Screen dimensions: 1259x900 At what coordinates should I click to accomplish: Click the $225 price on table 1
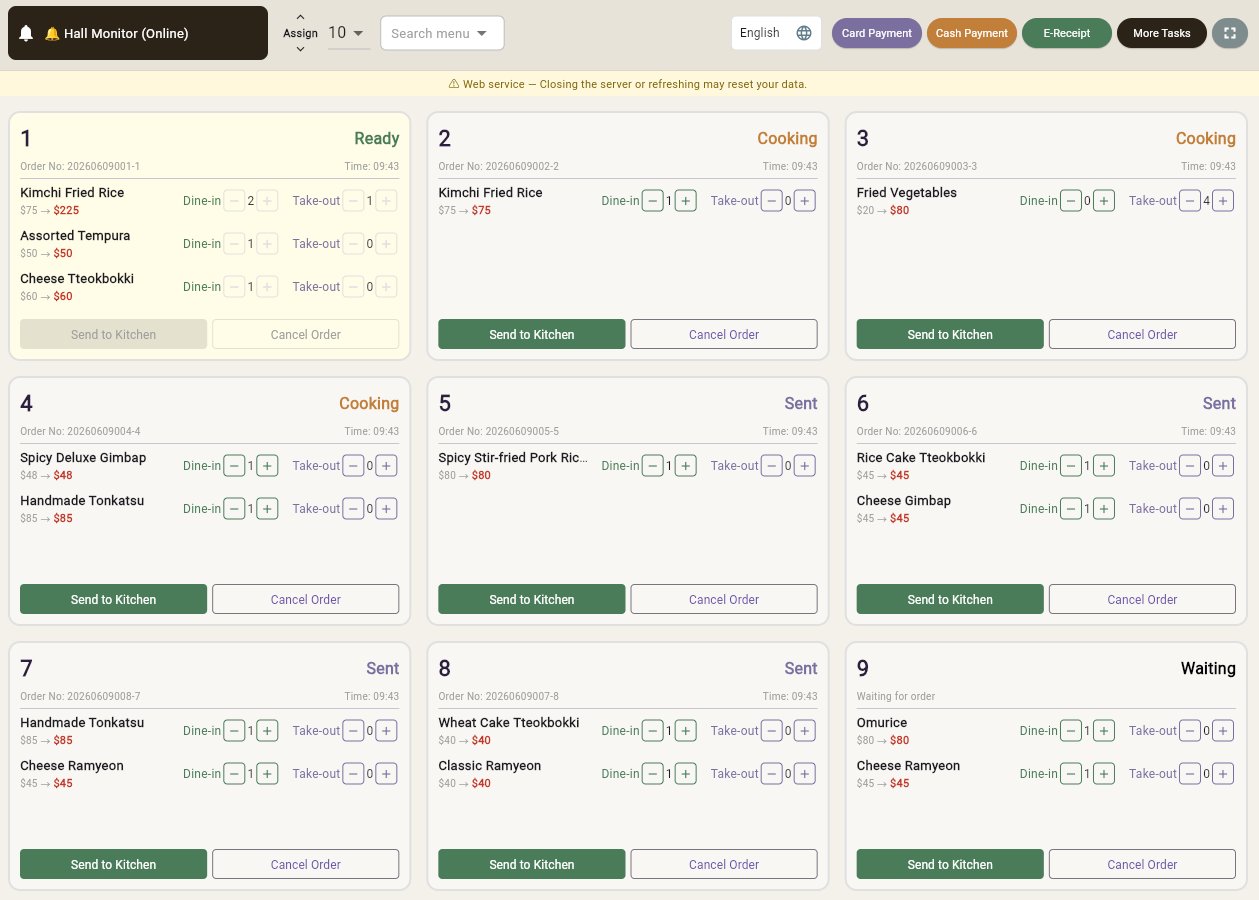click(x=66, y=210)
